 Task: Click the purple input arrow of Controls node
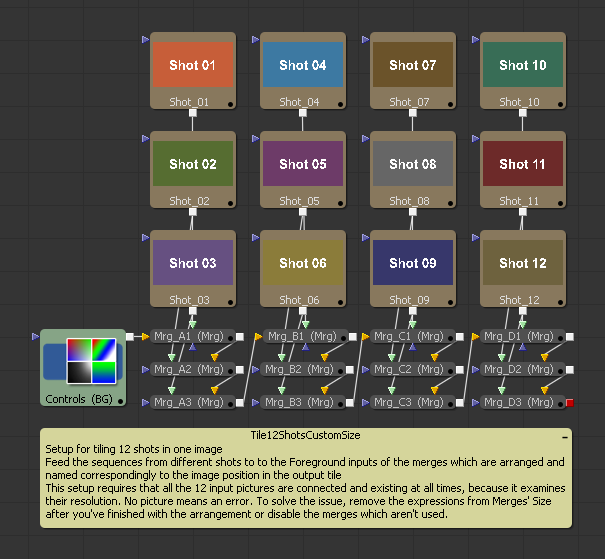35,337
